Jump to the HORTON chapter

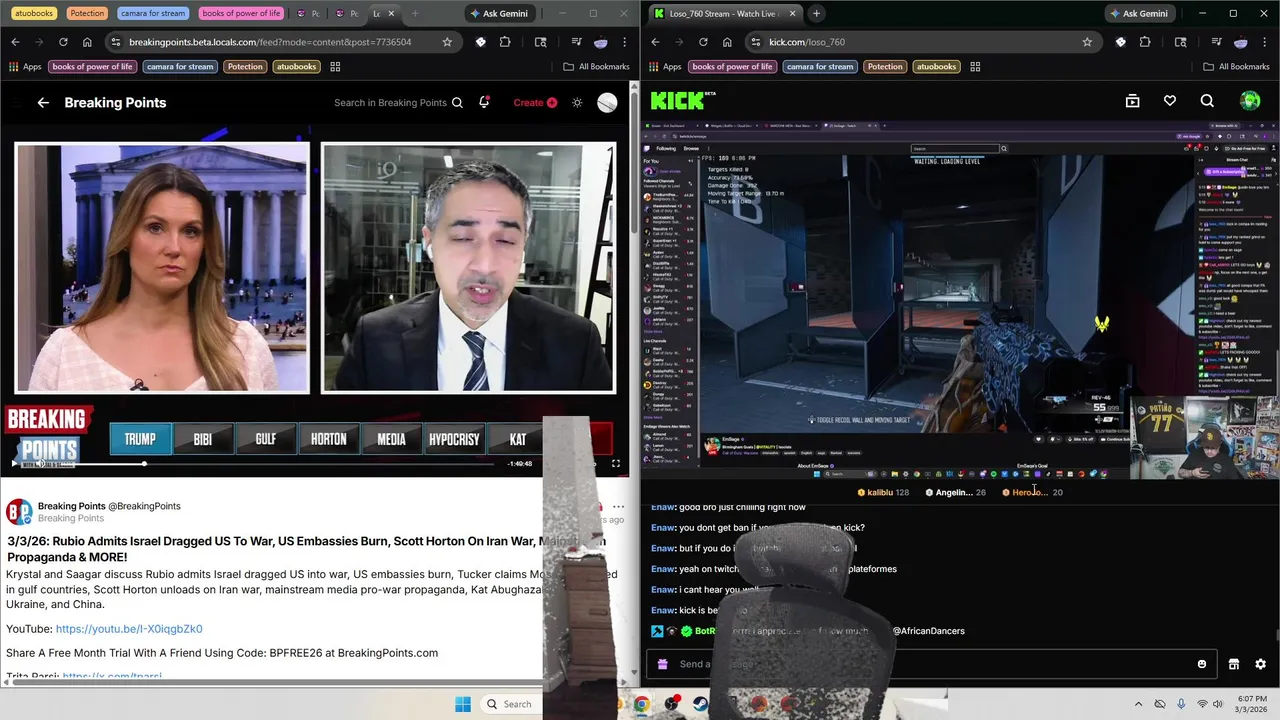point(329,439)
